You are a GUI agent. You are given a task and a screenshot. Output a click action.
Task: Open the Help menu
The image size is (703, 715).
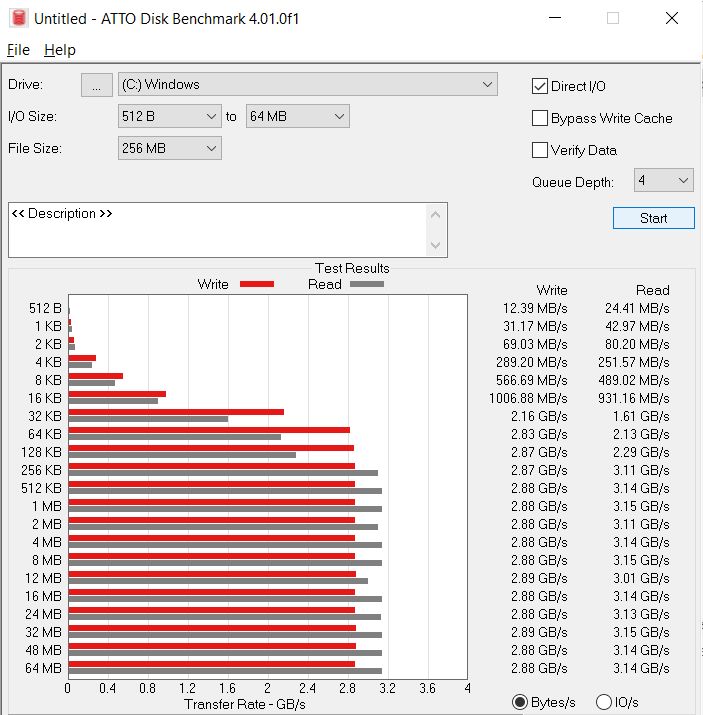point(60,50)
